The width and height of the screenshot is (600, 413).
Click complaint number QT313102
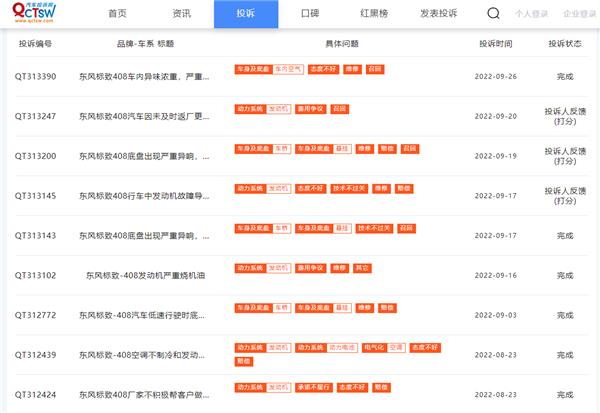click(36, 276)
